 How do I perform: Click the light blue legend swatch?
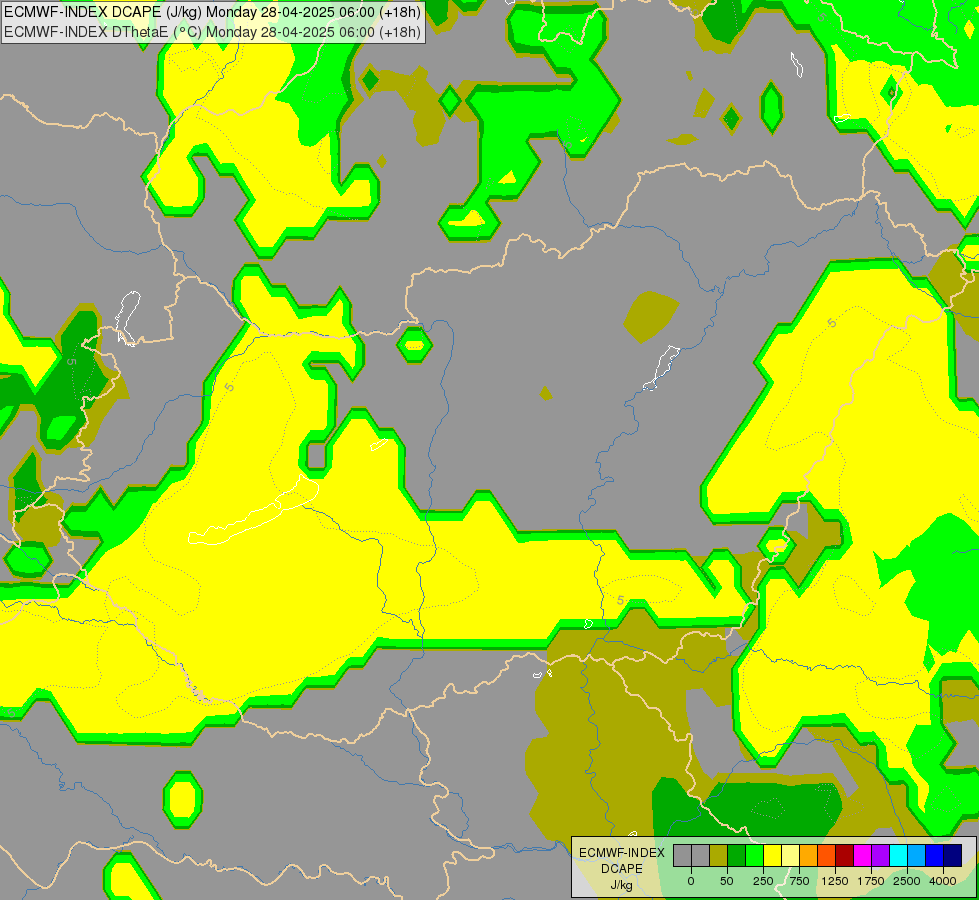tap(917, 855)
